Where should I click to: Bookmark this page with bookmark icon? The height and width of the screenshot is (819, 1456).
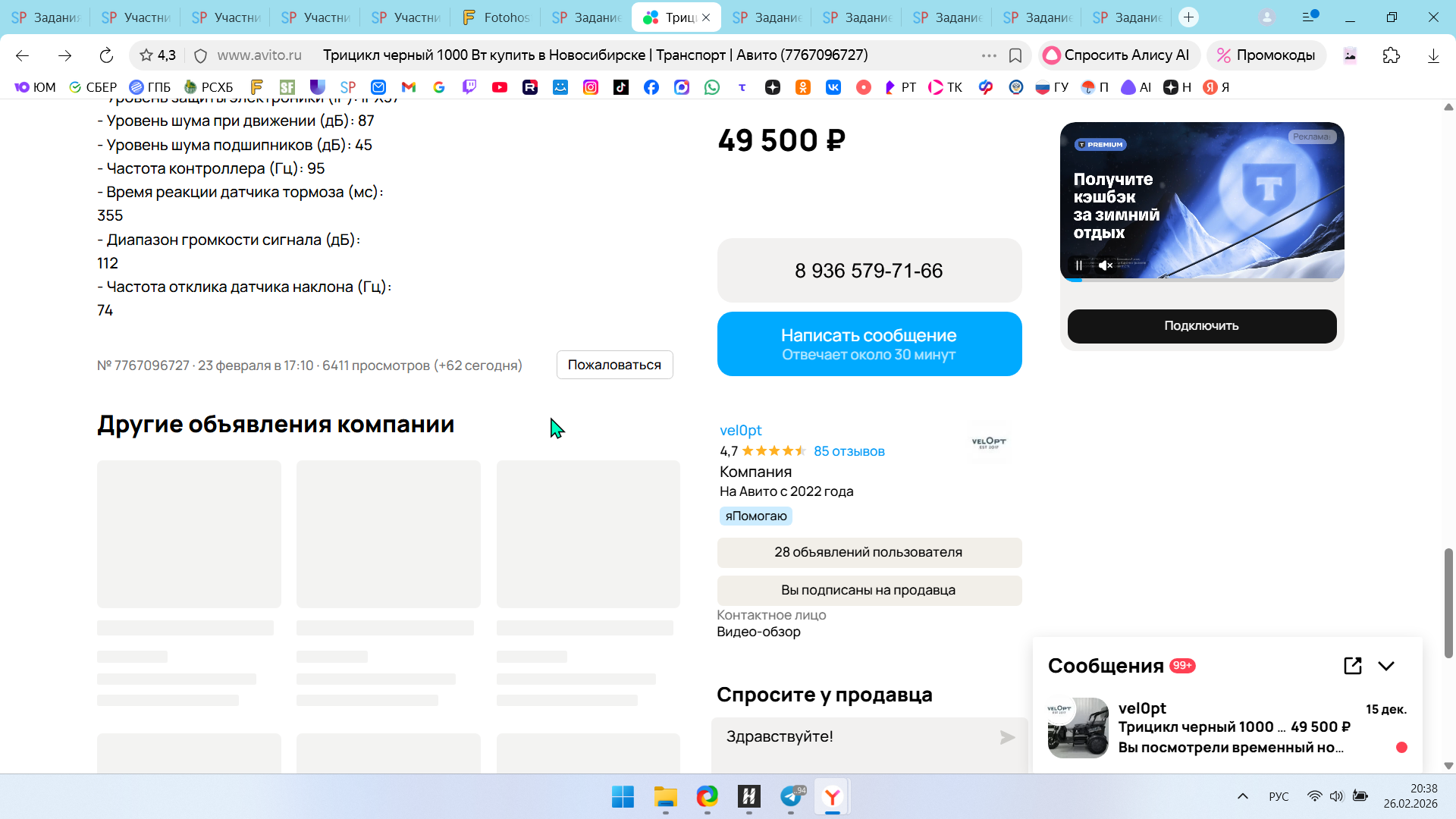tap(1015, 55)
